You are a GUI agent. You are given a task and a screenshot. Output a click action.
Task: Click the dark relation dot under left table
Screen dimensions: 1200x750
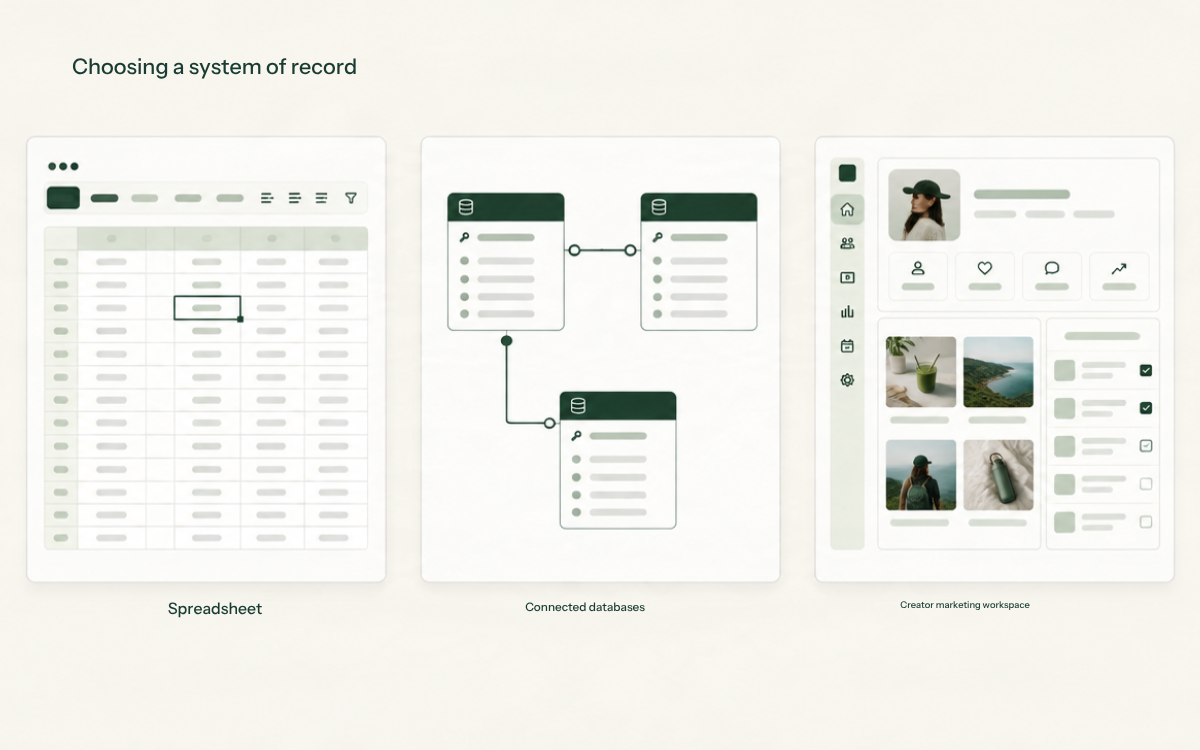(x=506, y=341)
